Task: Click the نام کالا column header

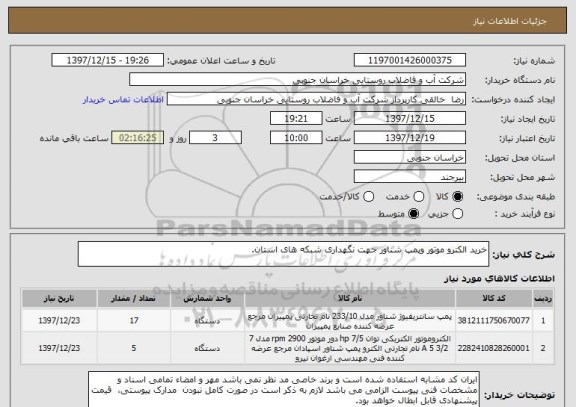Action: pyautogui.click(x=350, y=298)
